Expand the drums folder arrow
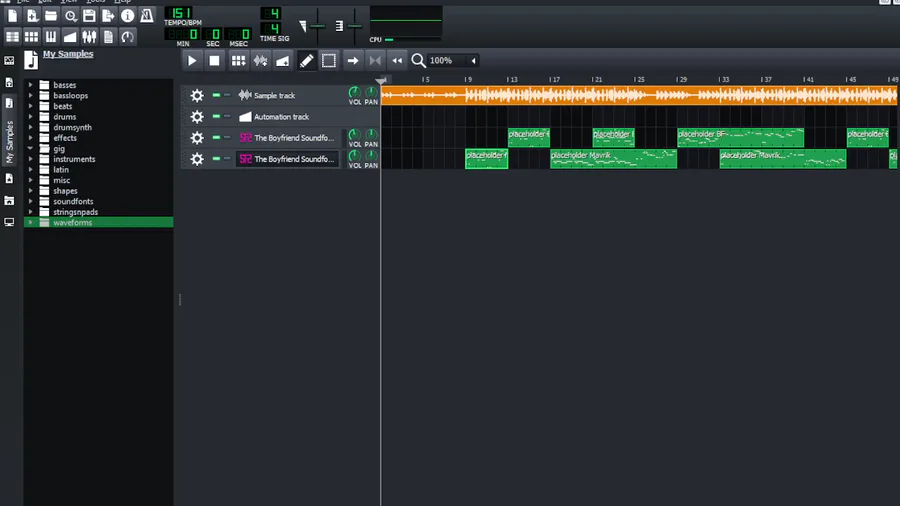900x506 pixels. (30, 116)
